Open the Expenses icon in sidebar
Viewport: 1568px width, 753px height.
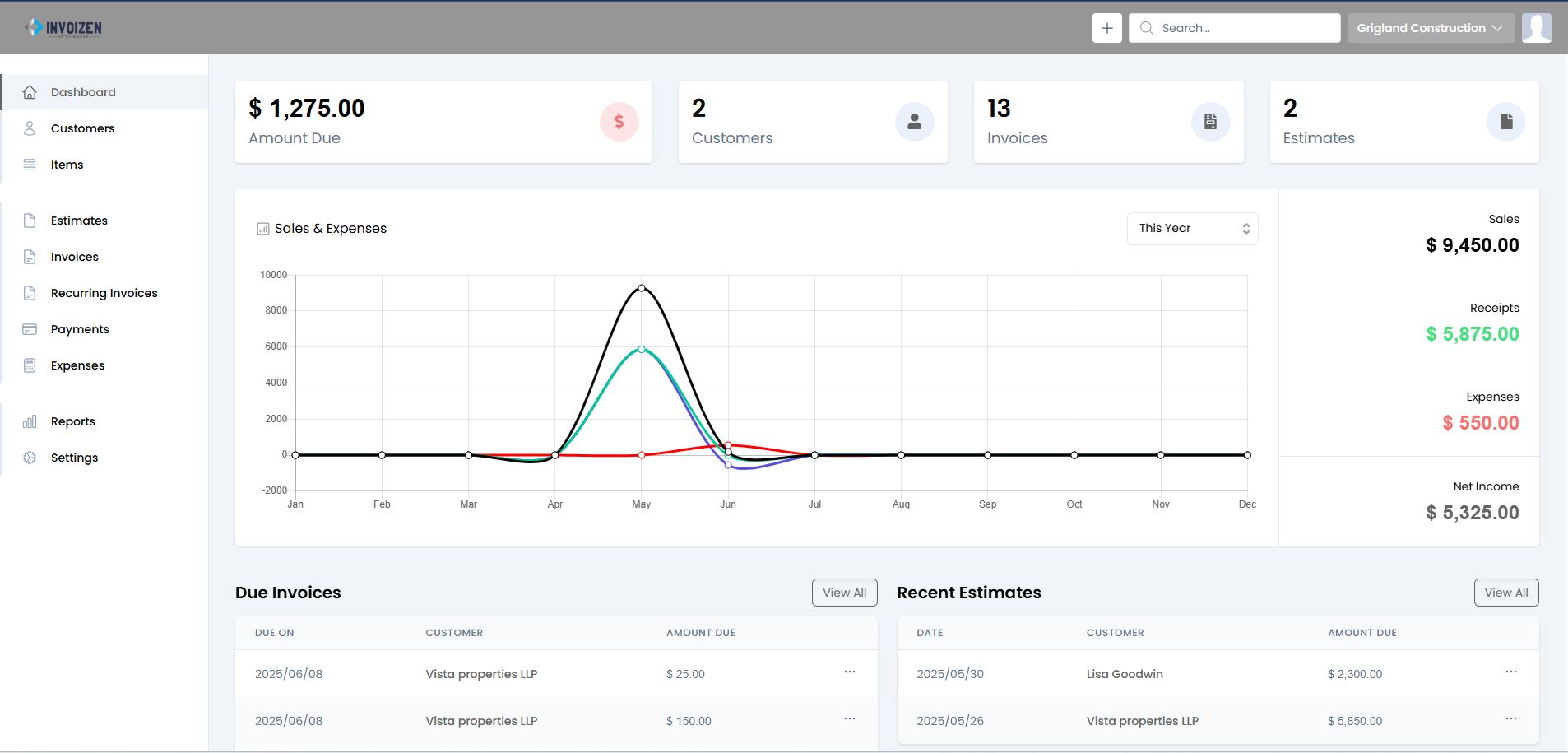(30, 365)
